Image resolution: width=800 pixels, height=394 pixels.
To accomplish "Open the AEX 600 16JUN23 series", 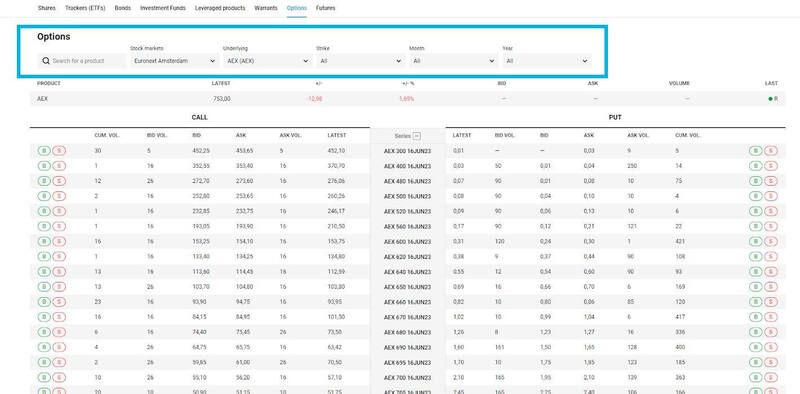I will pos(407,242).
